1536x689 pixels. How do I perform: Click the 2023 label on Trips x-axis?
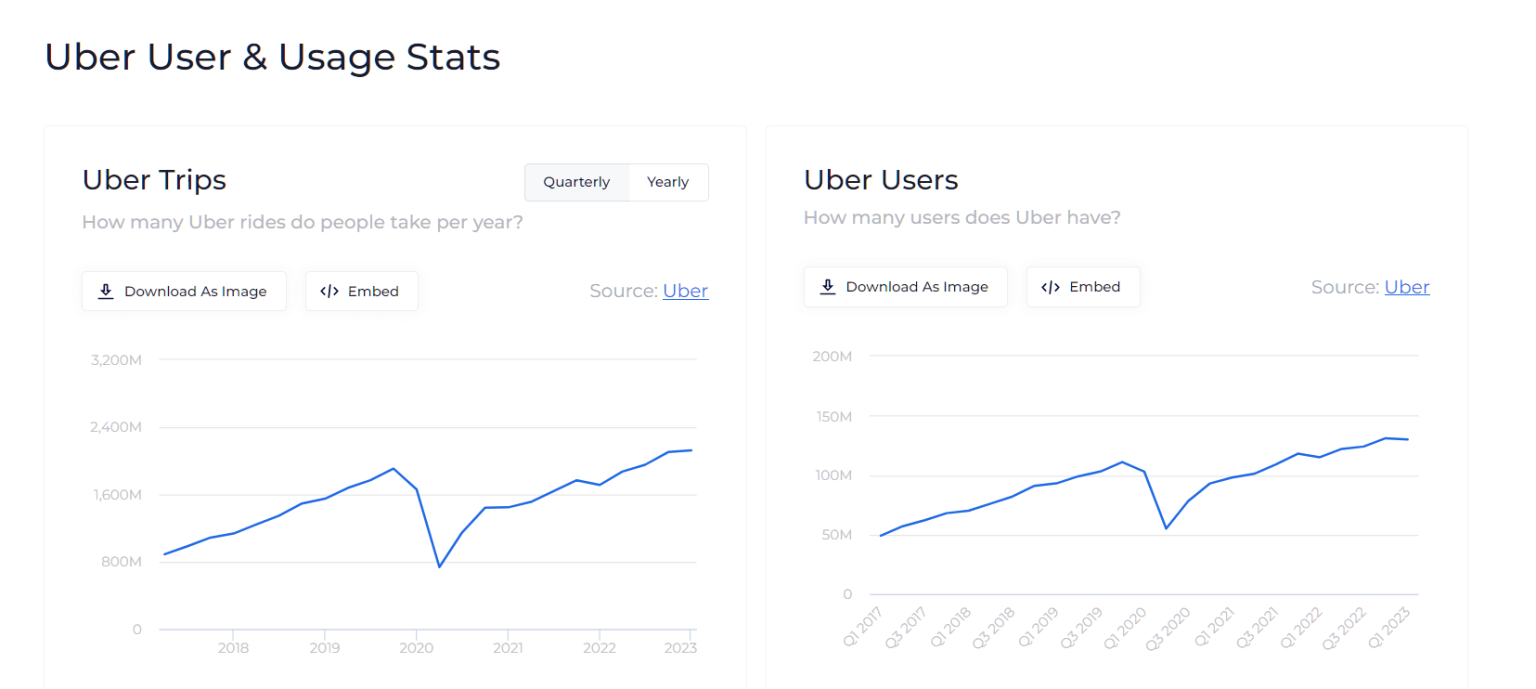681,648
